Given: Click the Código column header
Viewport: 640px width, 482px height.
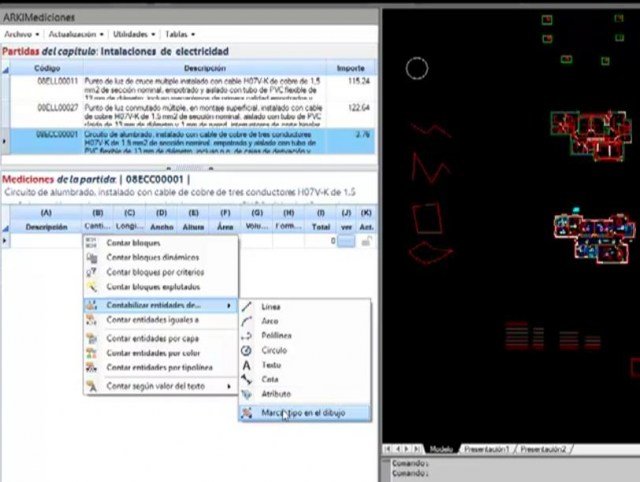Looking at the screenshot, I should (x=47, y=68).
